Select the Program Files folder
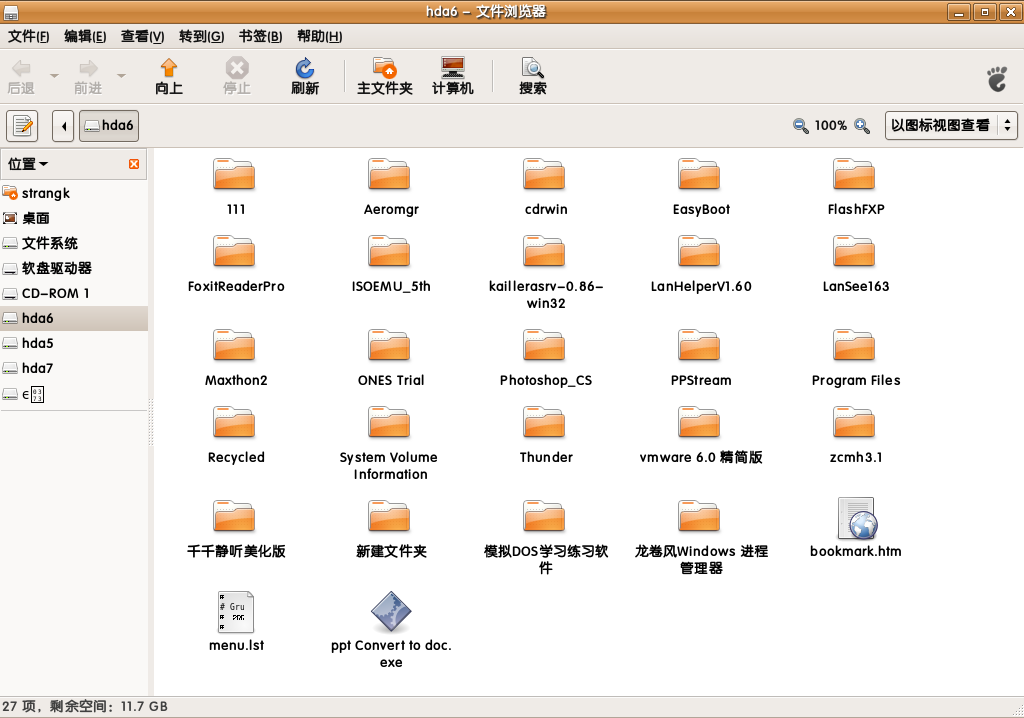1024x718 pixels. [854, 346]
